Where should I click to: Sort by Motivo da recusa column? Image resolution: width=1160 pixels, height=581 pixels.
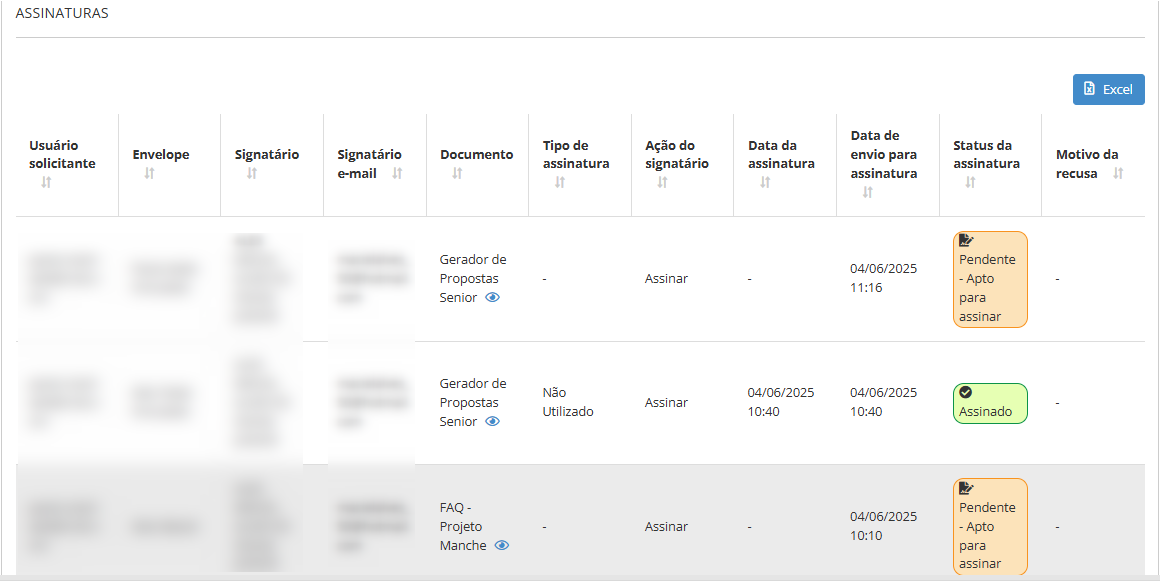click(1118, 173)
